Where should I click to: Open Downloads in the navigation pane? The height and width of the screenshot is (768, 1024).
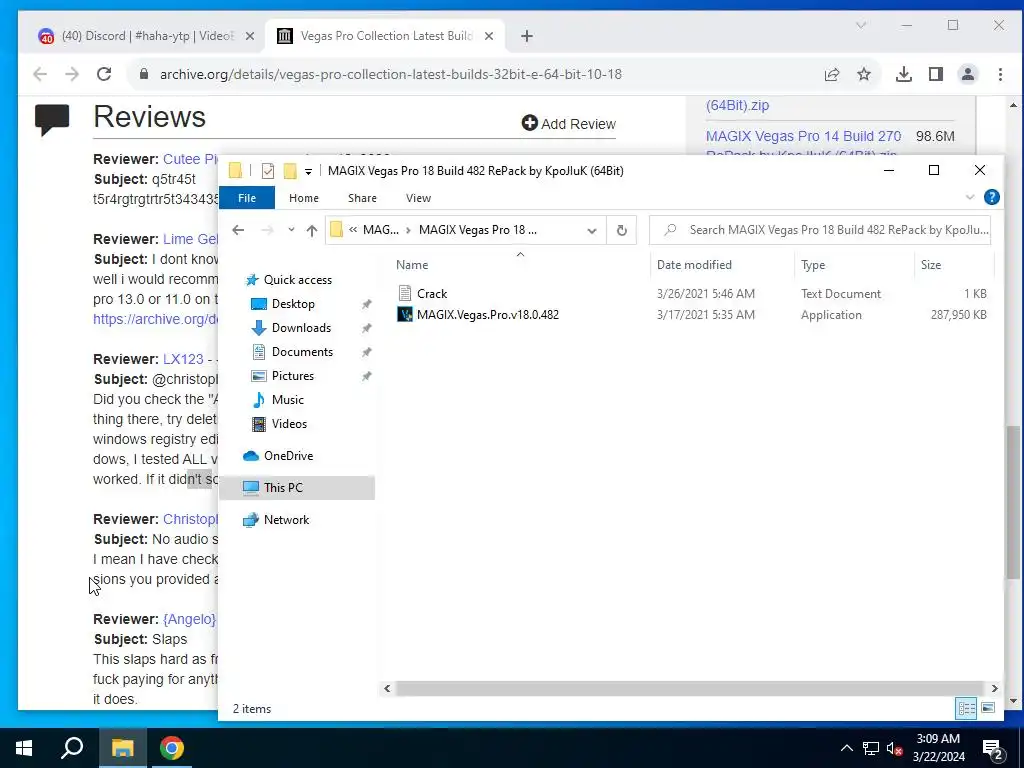point(301,328)
